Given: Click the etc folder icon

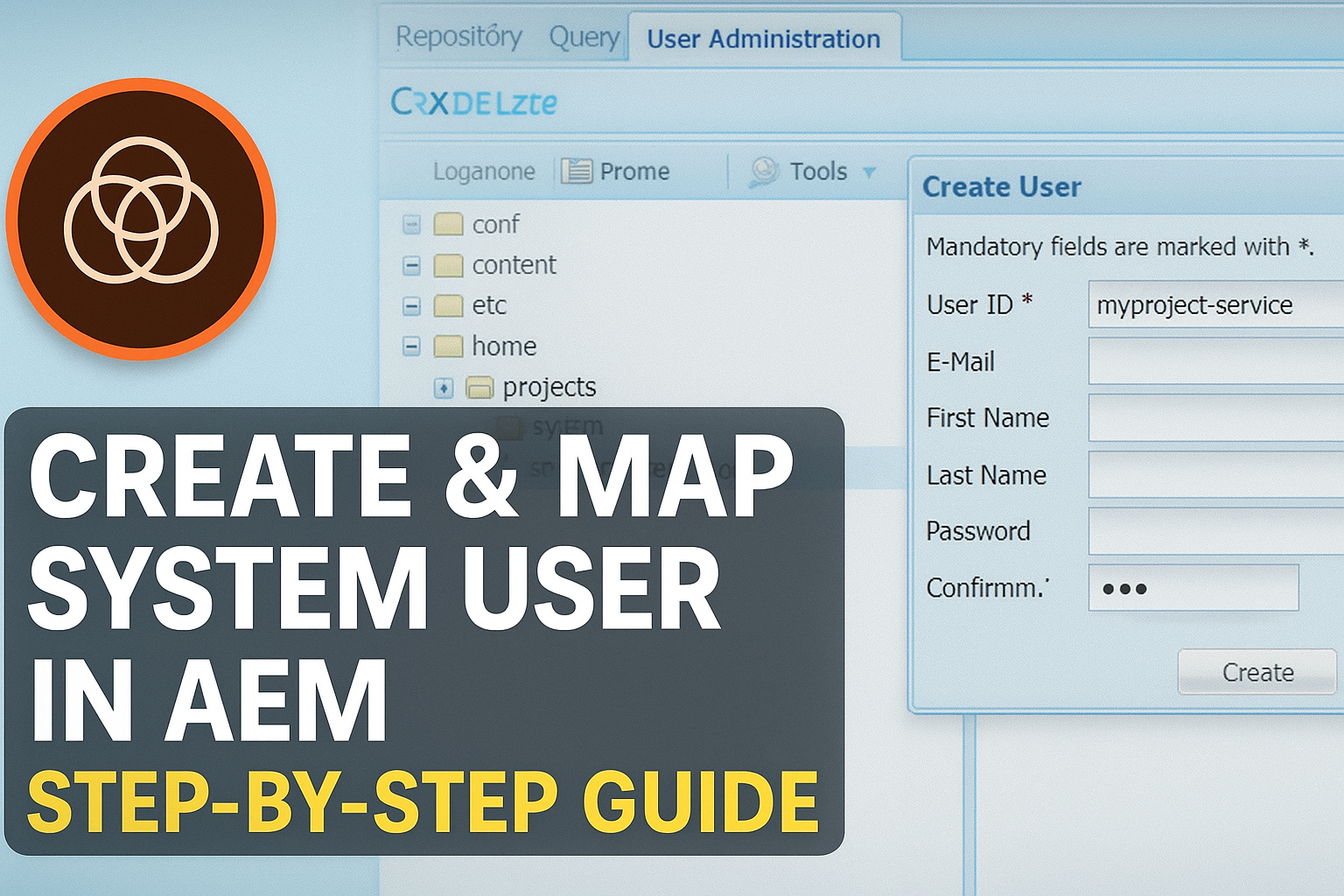Looking at the screenshot, I should click(448, 305).
